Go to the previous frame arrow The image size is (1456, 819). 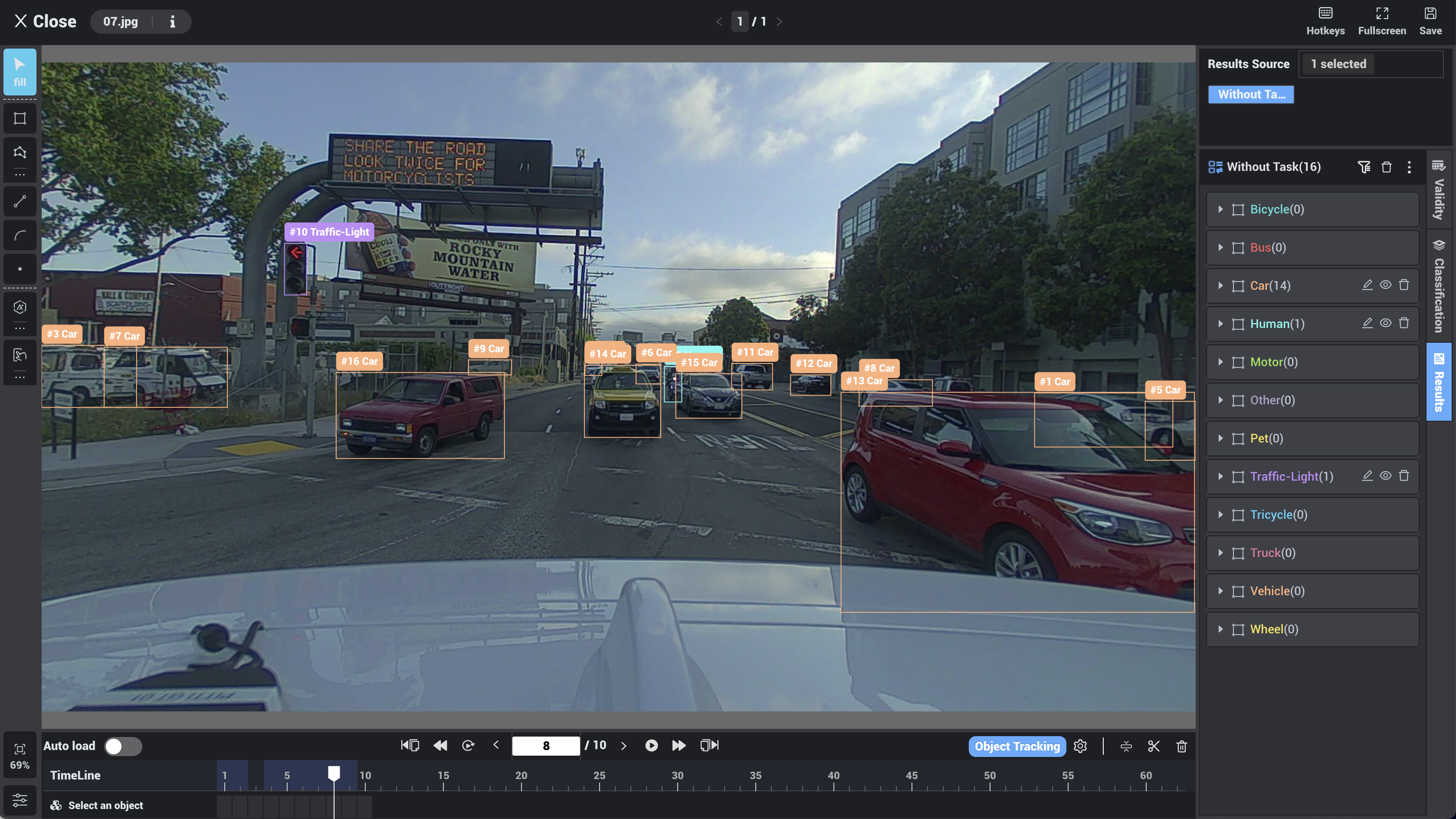(x=496, y=746)
